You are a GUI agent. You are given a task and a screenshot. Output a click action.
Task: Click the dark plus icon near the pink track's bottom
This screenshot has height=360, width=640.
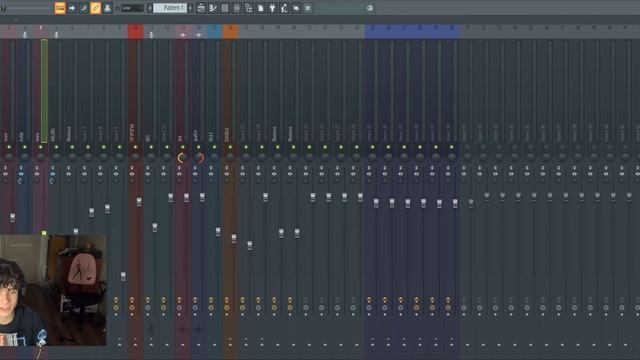click(182, 329)
